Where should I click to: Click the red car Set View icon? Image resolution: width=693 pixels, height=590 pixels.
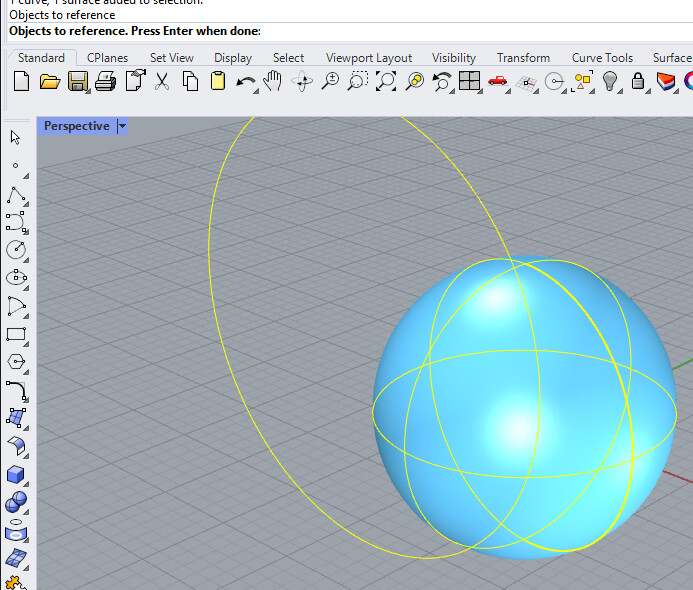click(498, 81)
